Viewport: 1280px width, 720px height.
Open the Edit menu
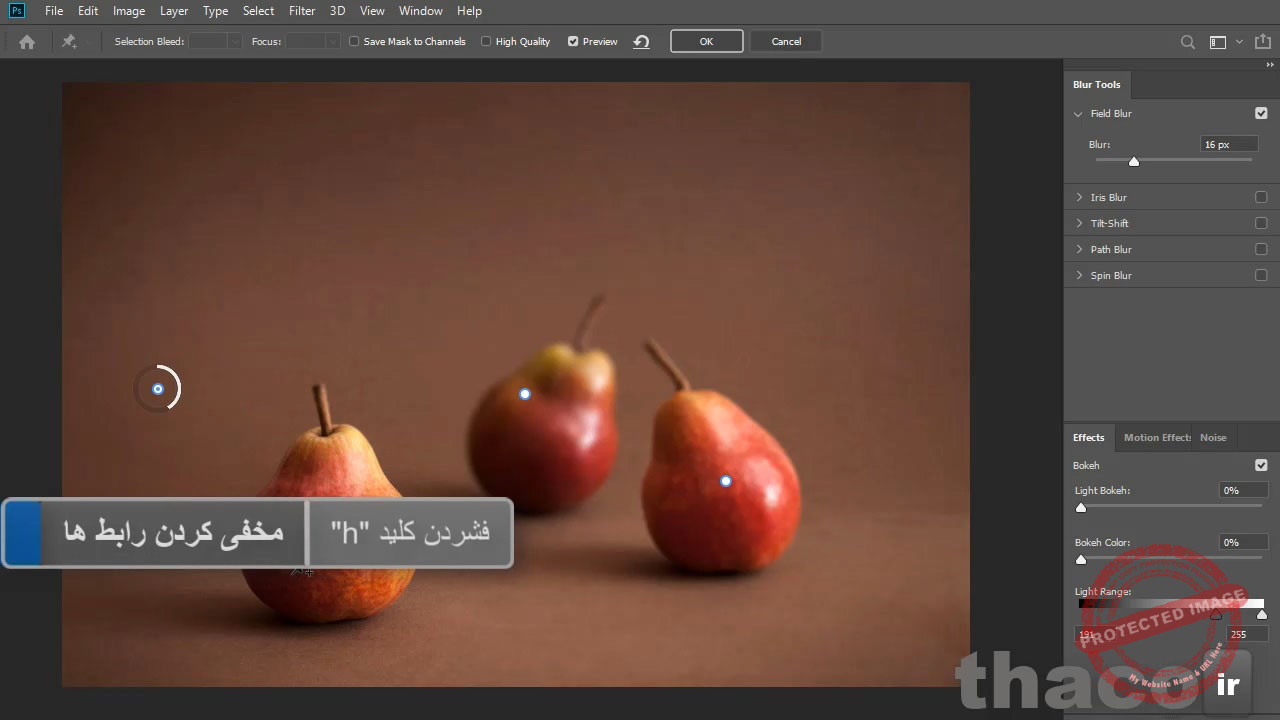point(88,11)
